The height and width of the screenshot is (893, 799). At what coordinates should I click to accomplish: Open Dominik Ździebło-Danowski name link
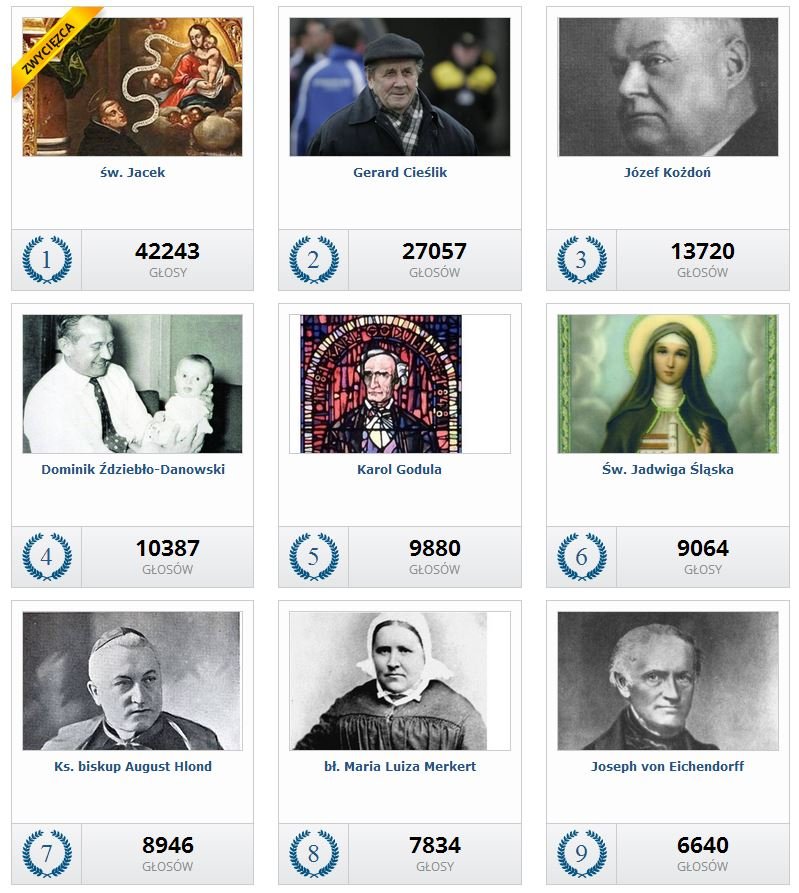[133, 469]
